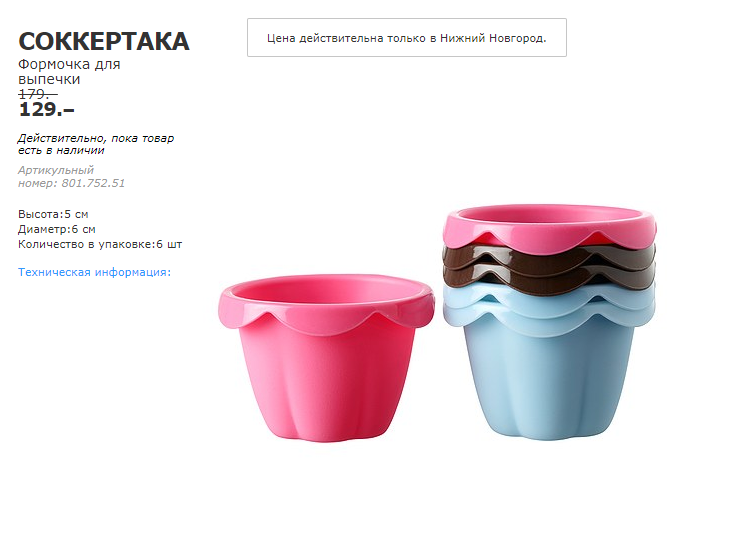Click the СОККЕРТАКА product title

tap(103, 41)
